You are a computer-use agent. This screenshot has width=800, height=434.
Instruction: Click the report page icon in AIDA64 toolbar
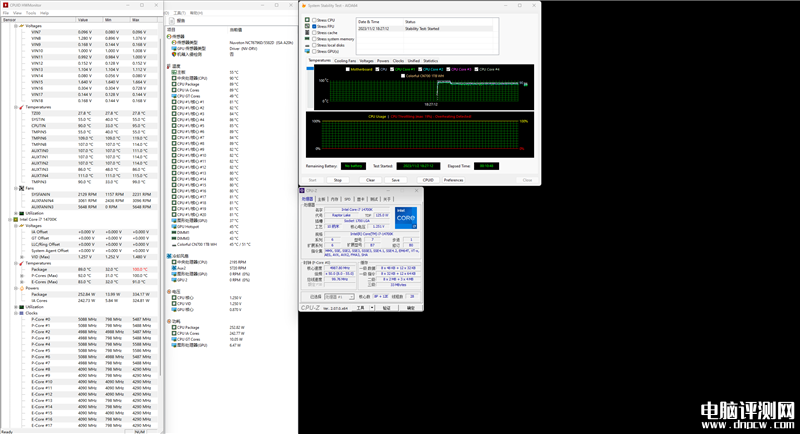click(x=172, y=20)
